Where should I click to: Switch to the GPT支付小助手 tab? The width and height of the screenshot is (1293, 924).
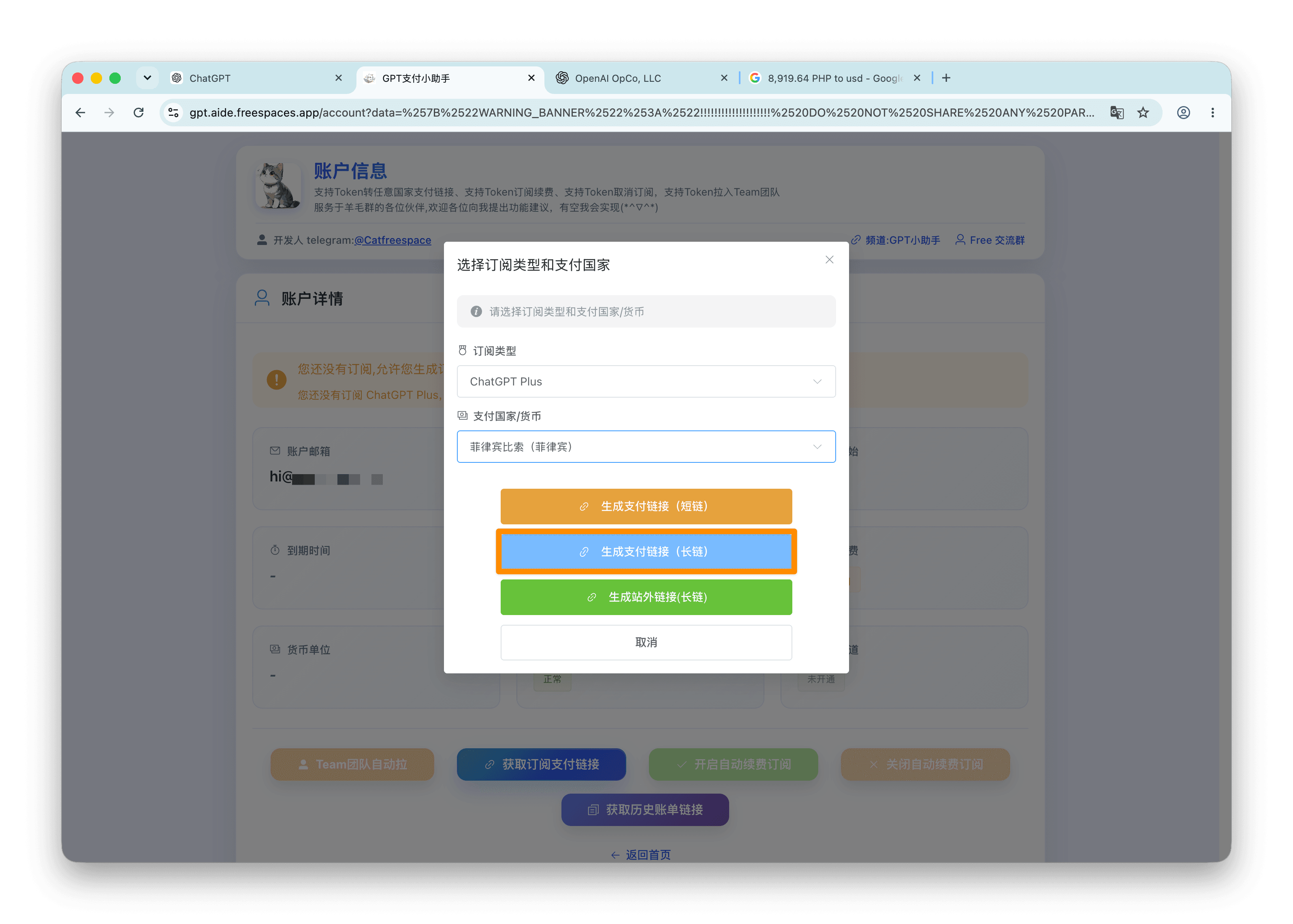450,79
